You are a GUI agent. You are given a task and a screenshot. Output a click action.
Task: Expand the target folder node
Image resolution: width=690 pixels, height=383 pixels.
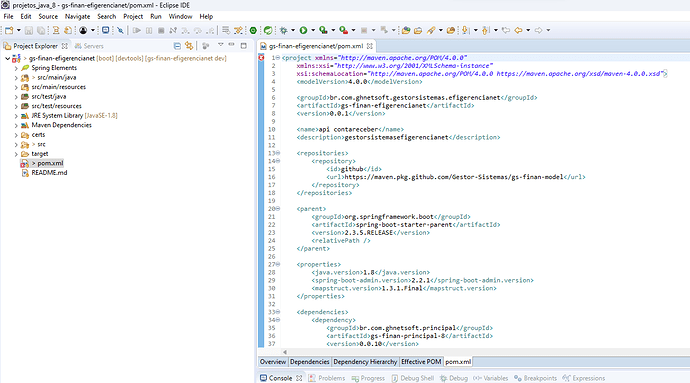pos(16,154)
